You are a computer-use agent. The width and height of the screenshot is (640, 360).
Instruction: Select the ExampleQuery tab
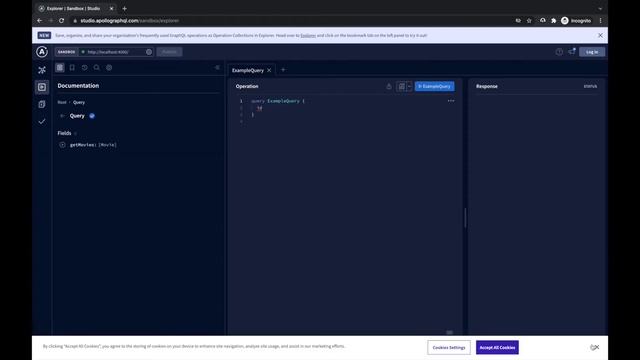click(x=248, y=70)
